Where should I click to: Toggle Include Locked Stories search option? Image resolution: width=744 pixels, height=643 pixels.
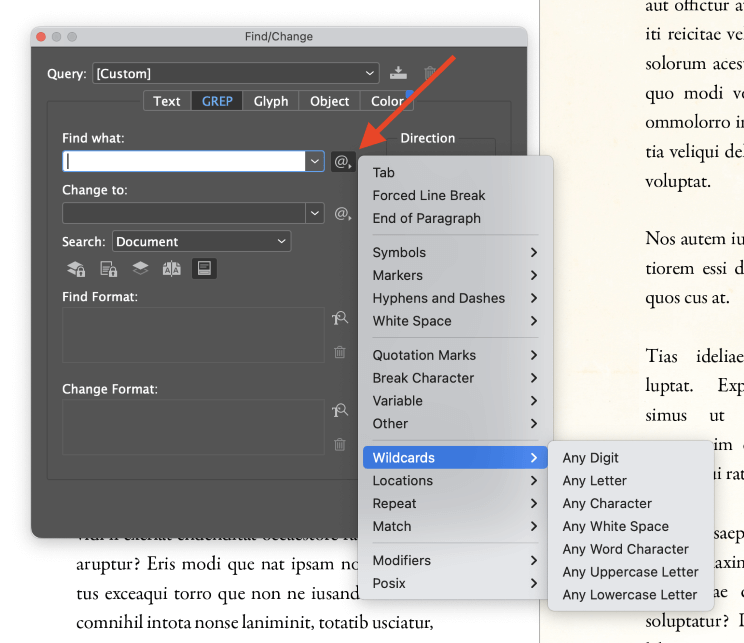click(109, 269)
